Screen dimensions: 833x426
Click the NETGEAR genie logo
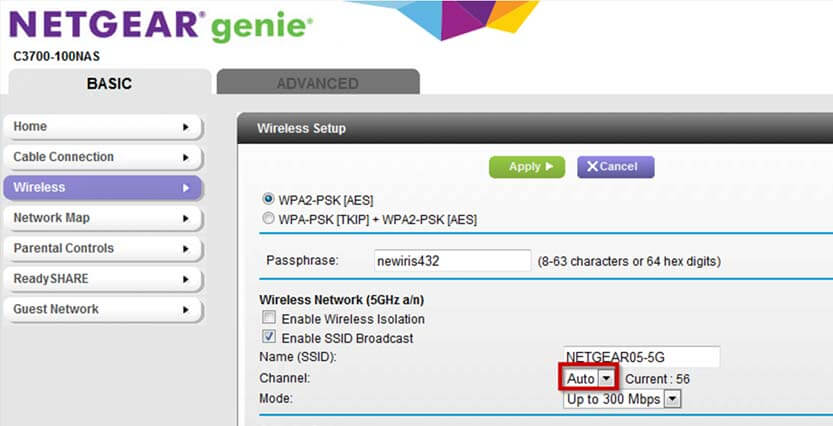(x=161, y=25)
